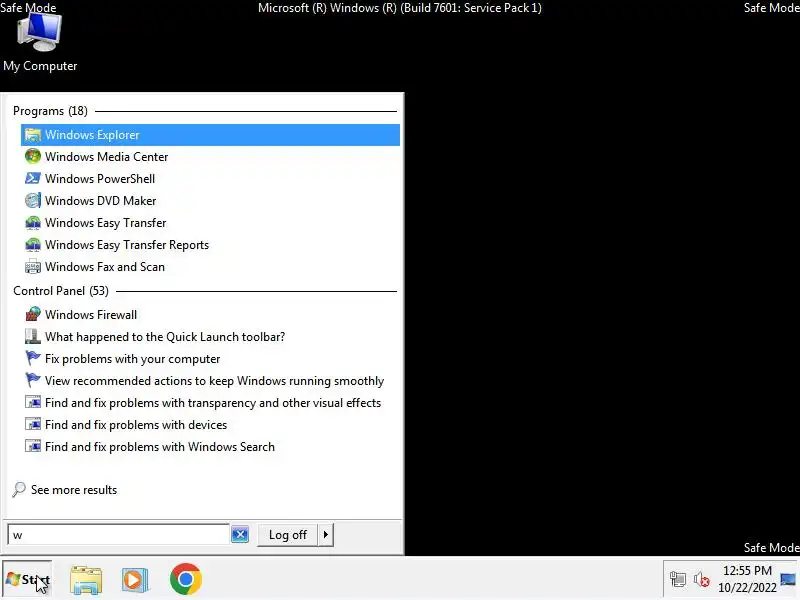Launch Google Chrome from the taskbar
This screenshot has height=600, width=800.
click(186, 579)
